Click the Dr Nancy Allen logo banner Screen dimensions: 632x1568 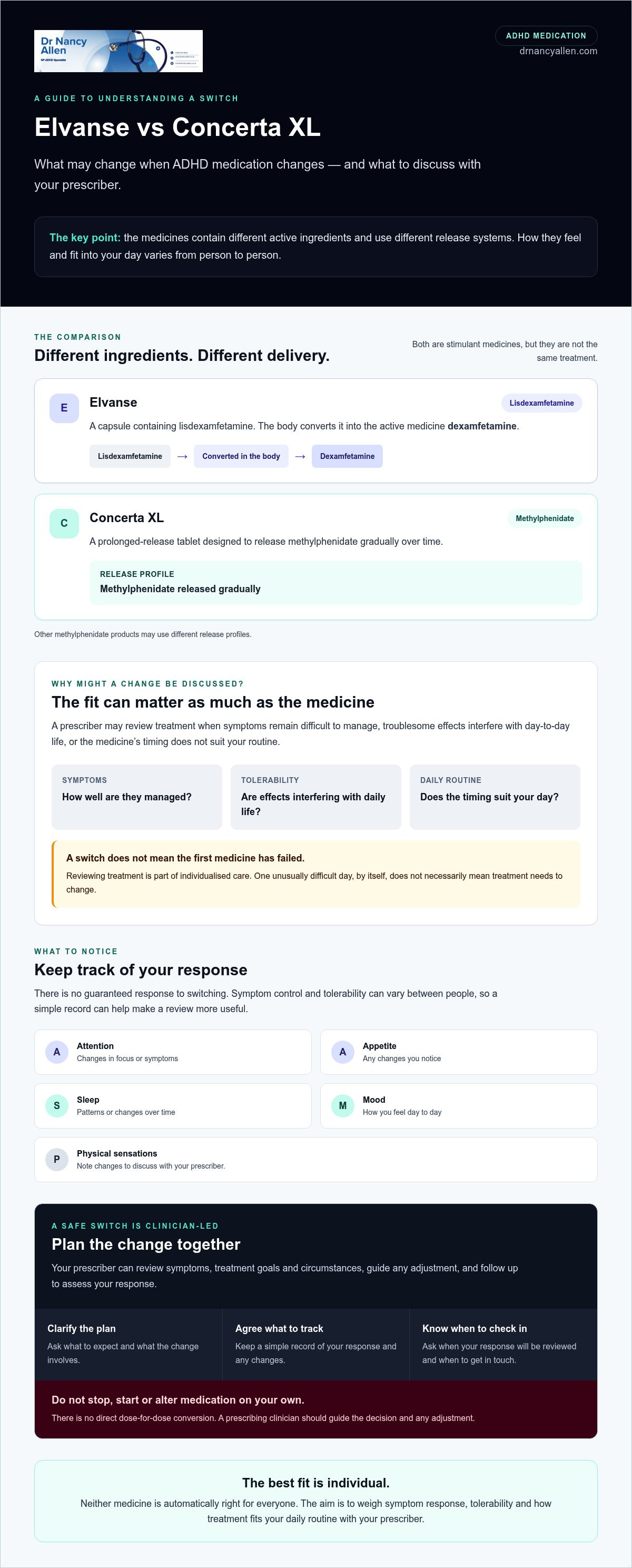pos(118,51)
